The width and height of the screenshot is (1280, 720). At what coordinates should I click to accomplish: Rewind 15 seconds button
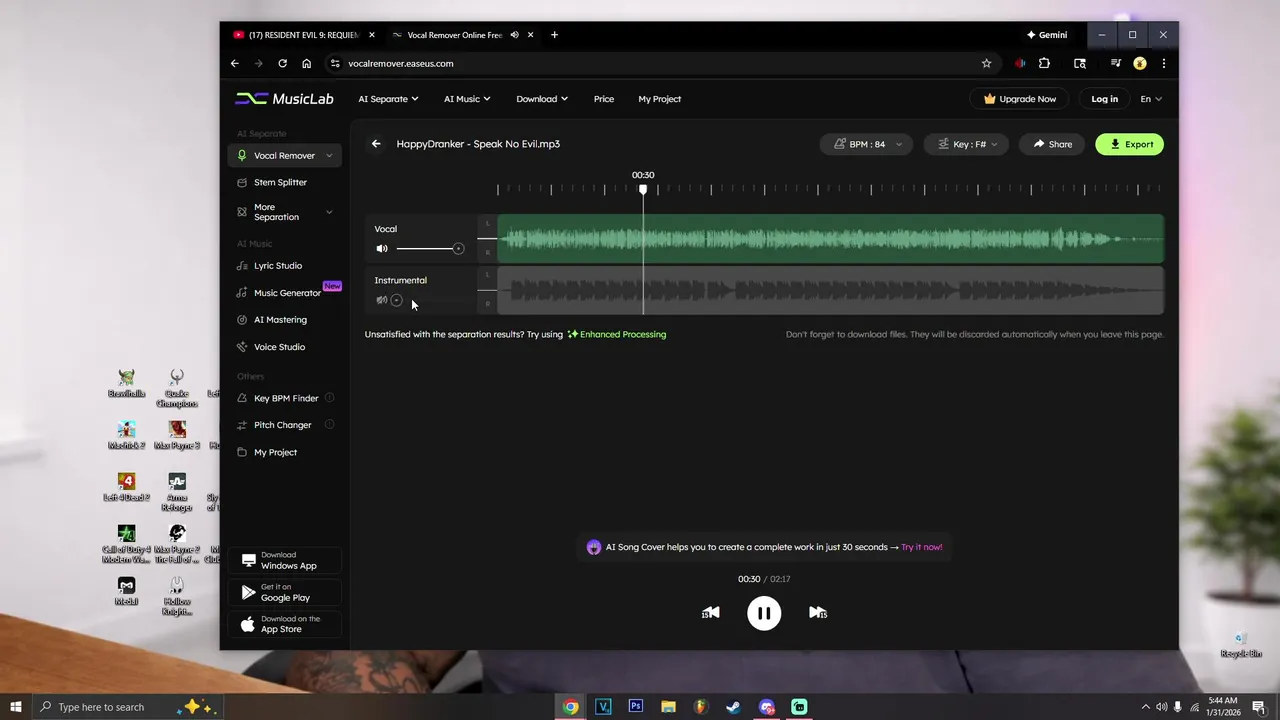(710, 613)
